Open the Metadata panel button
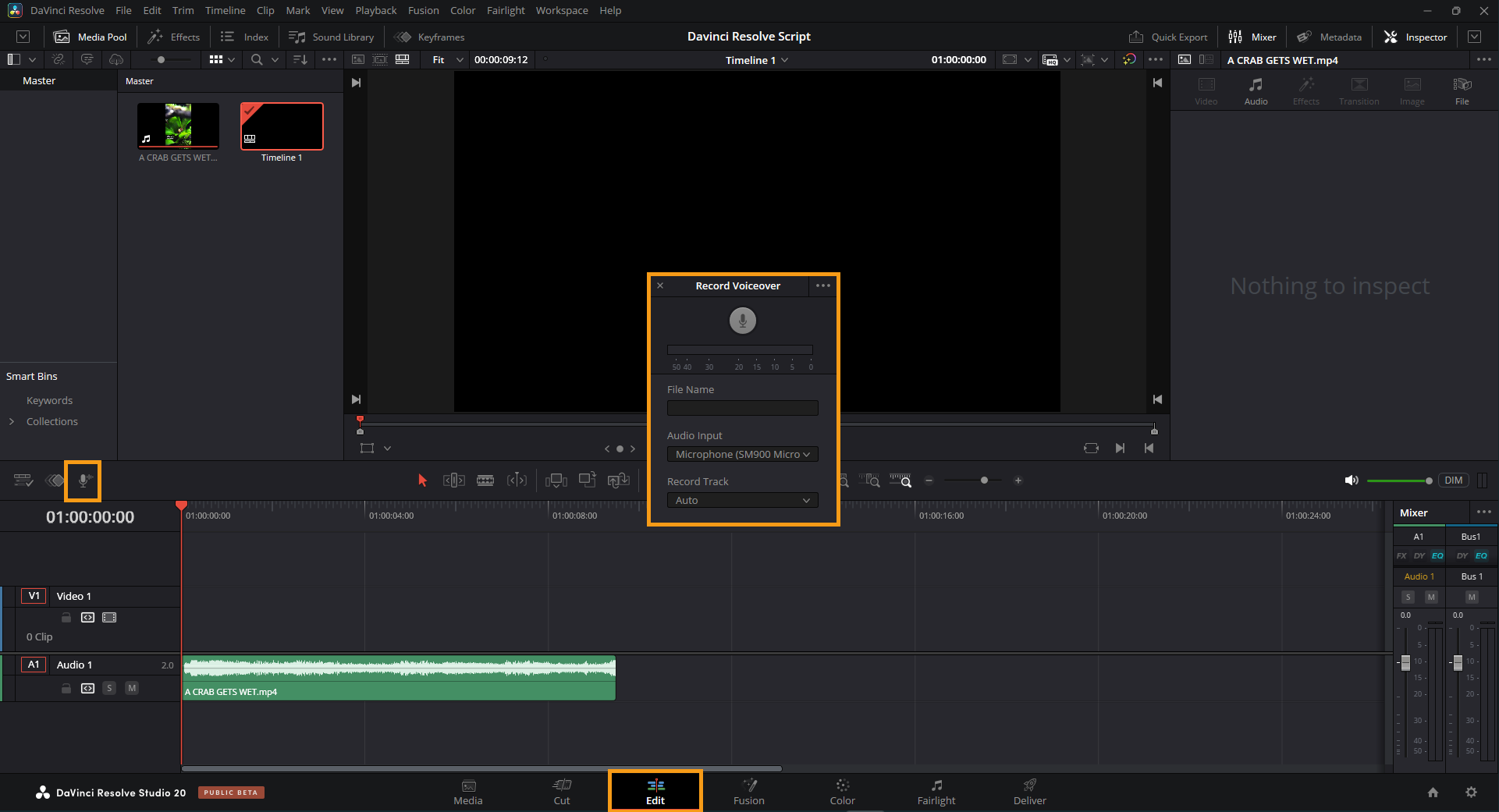This screenshot has height=812, width=1499. coord(1329,37)
